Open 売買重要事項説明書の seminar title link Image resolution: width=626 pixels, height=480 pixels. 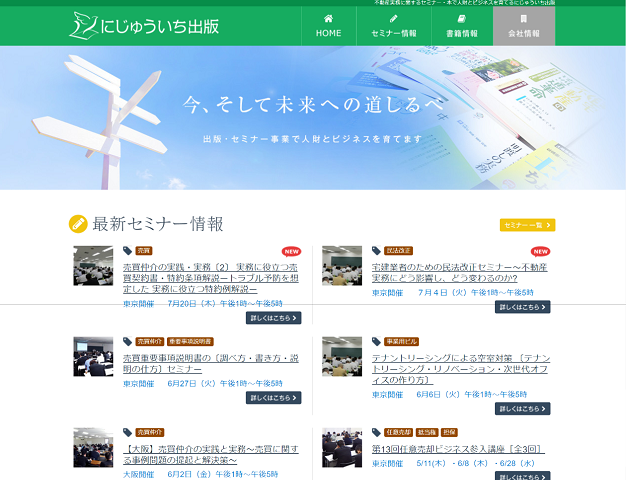210,363
